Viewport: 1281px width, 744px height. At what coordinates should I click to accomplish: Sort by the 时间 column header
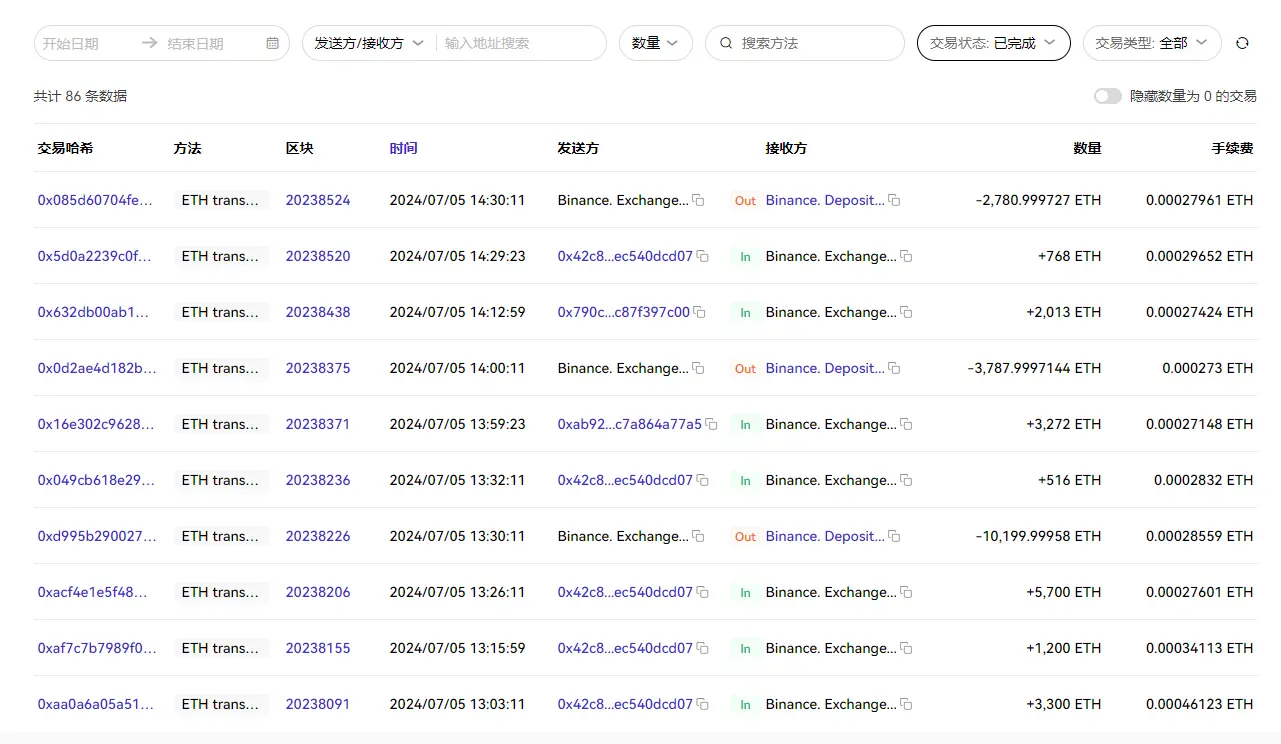click(403, 148)
